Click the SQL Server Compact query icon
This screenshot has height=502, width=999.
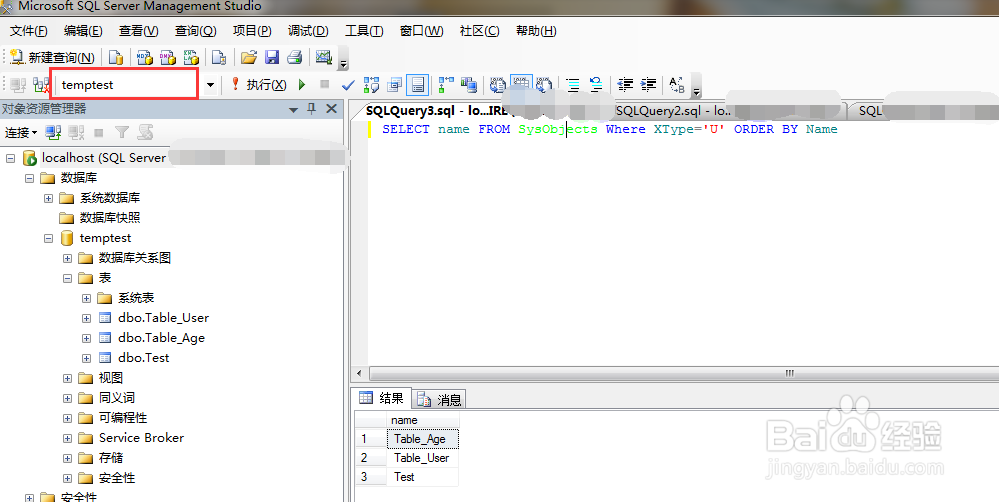pyautogui.click(x=219, y=57)
